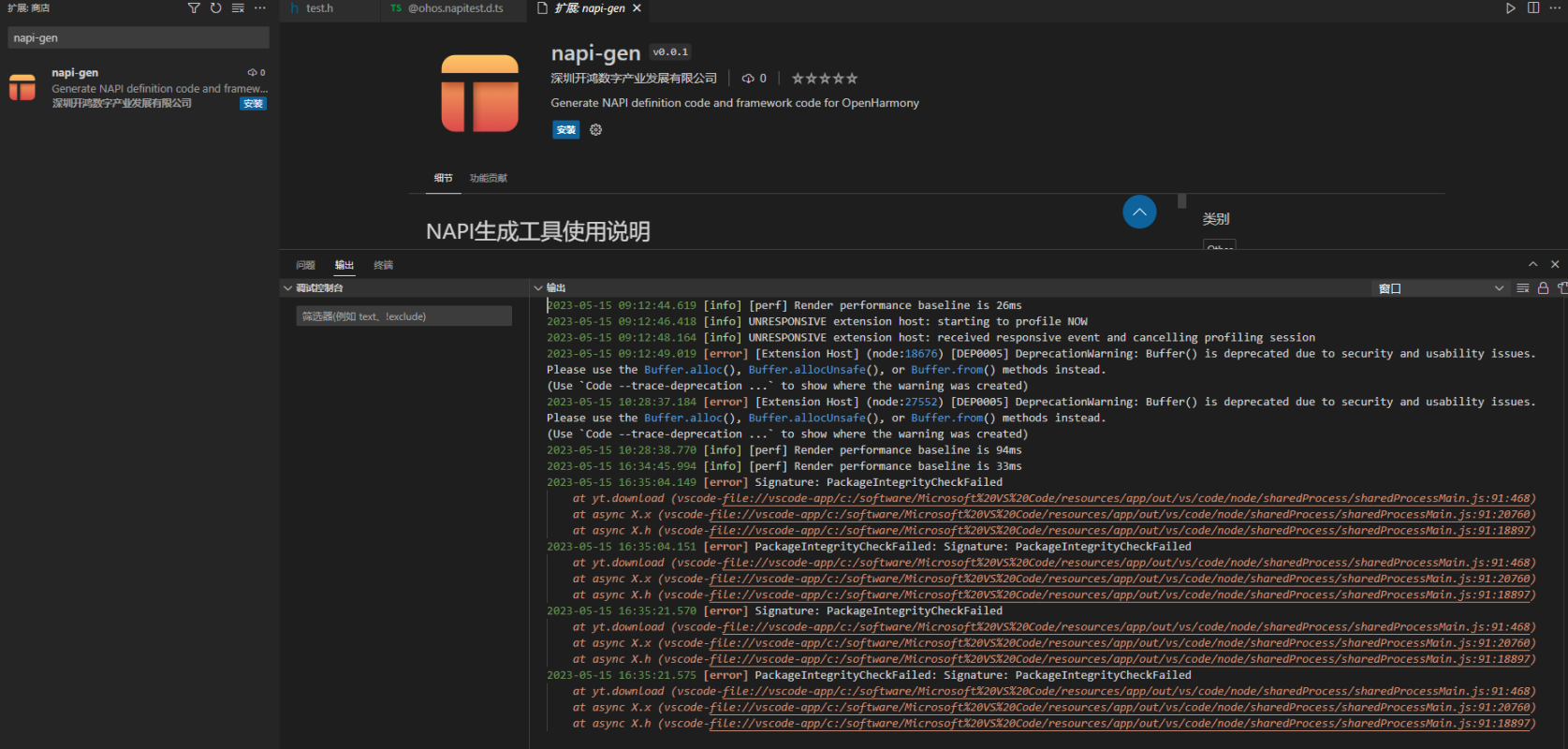Click the blue 安装 button in extension details
This screenshot has width=1568, height=749.
565,130
